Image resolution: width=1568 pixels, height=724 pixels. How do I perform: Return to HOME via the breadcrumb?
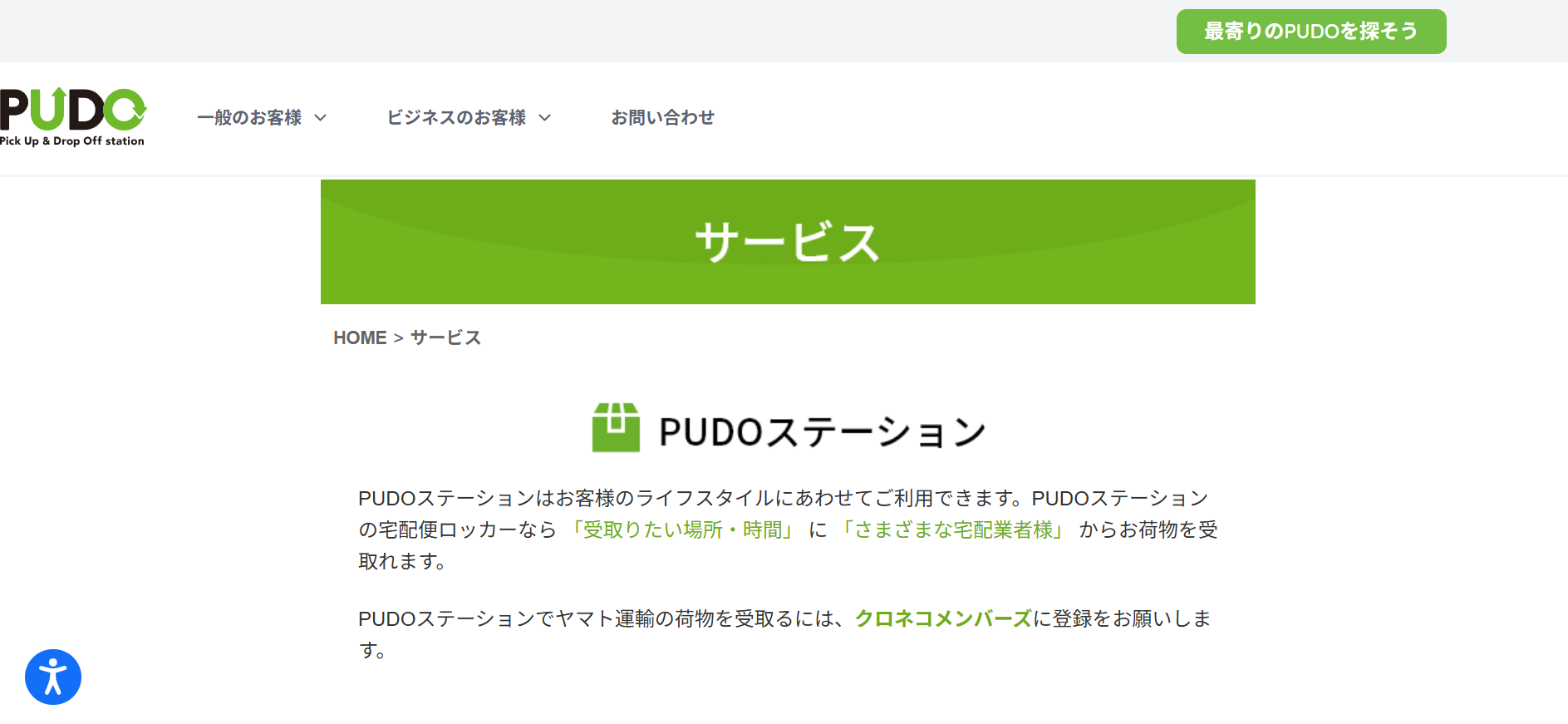360,337
